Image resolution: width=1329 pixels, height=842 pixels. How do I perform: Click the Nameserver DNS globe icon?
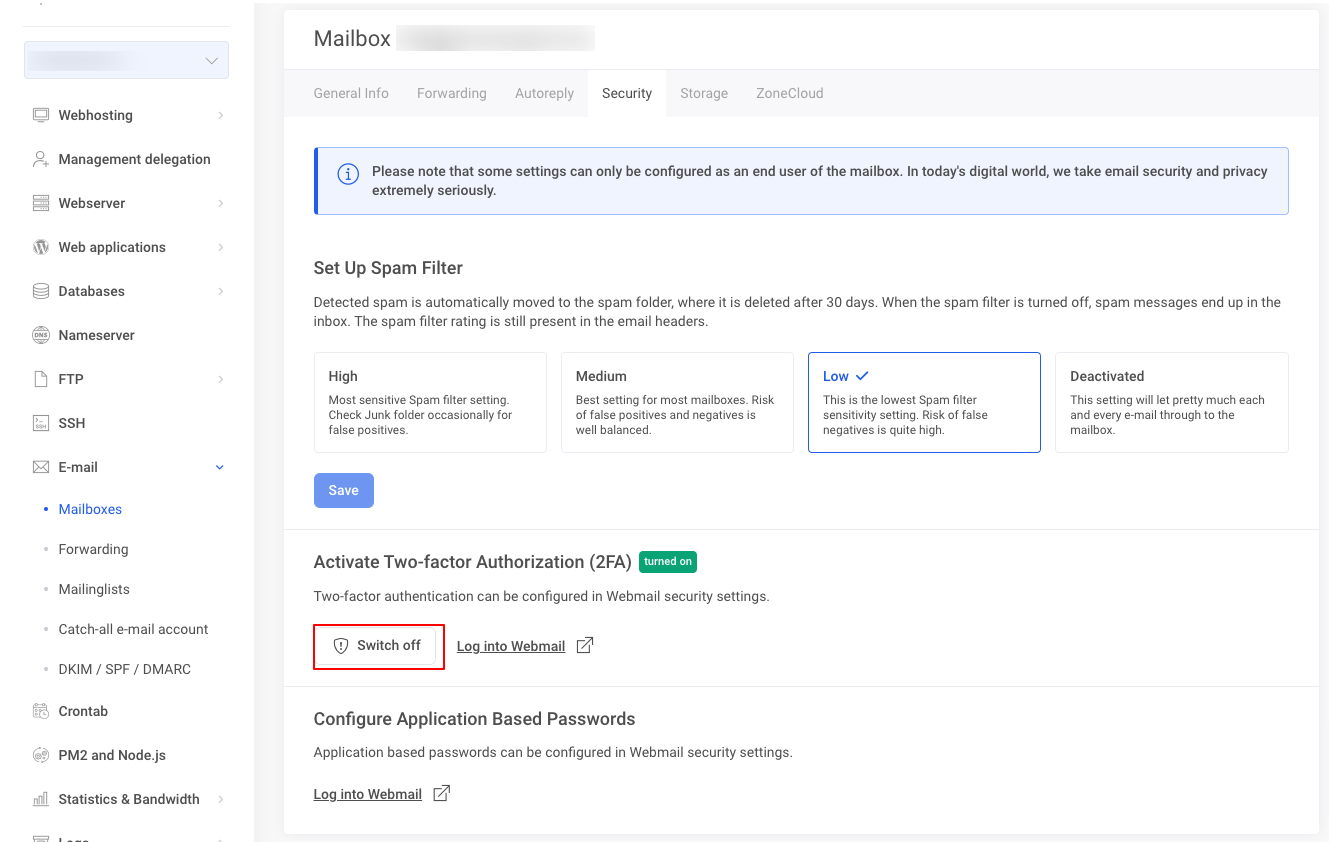41,335
